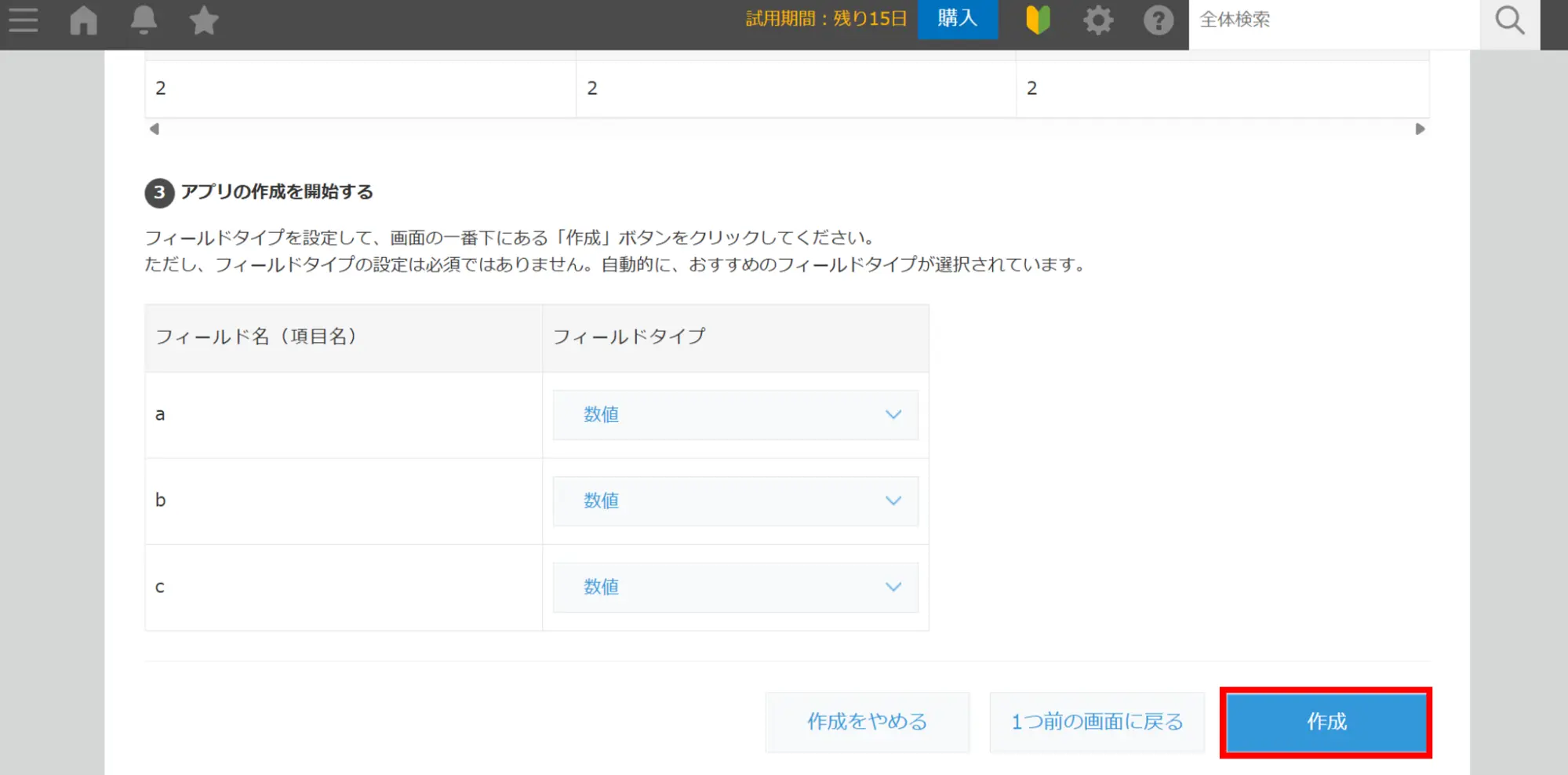Click the beginner guide leaf icon
Image resolution: width=1568 pixels, height=775 pixels.
coord(1038,20)
